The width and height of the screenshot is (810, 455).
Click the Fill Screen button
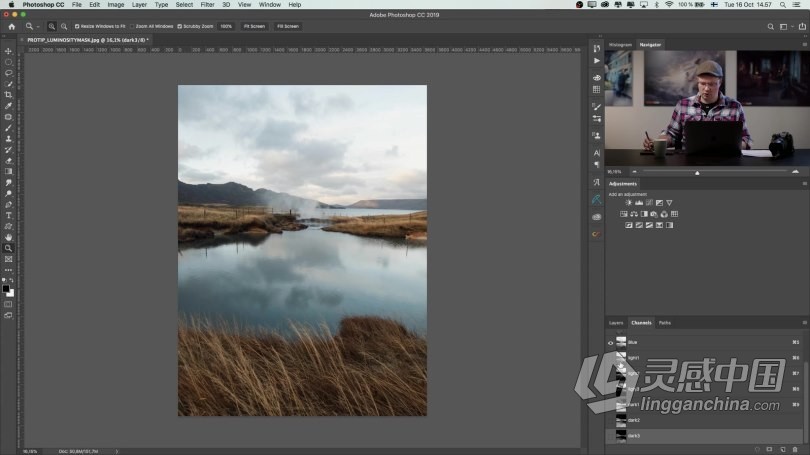288,26
